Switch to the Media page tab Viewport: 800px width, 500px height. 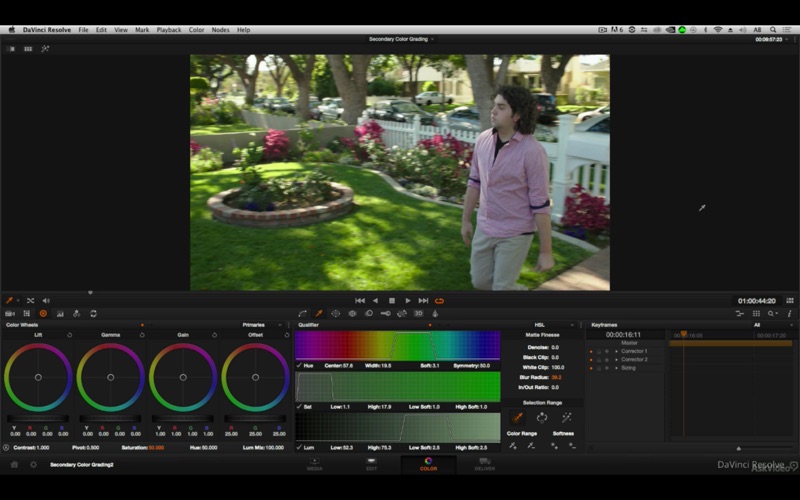tap(315, 464)
